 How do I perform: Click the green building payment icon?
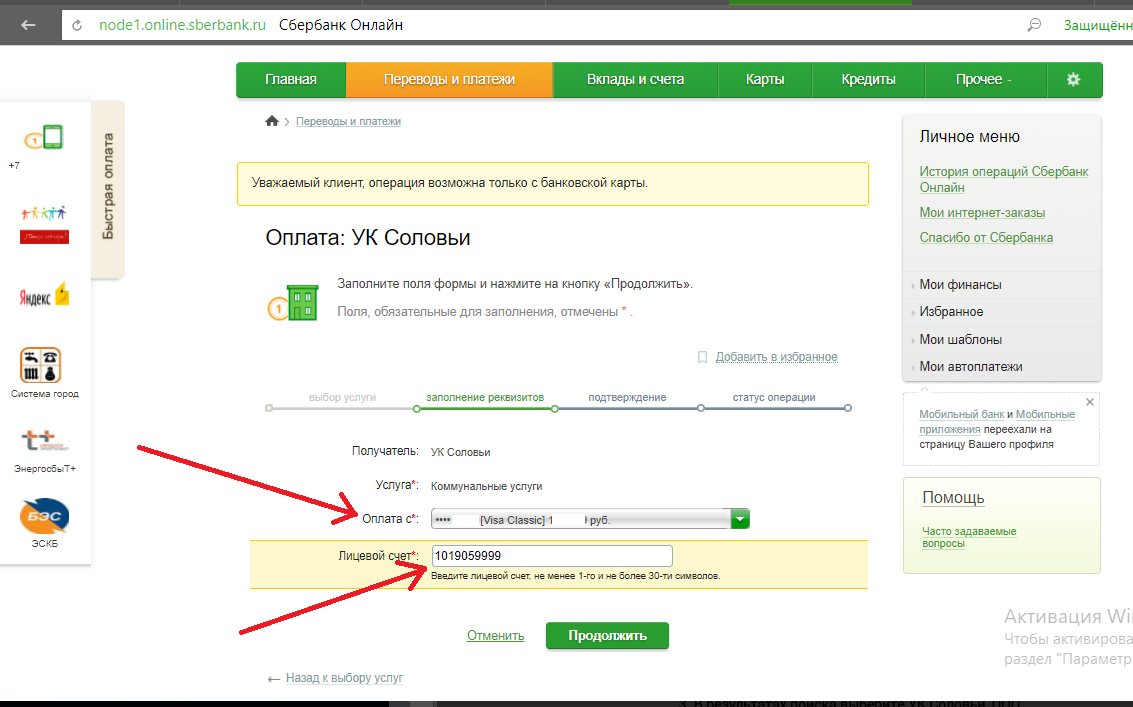(293, 302)
